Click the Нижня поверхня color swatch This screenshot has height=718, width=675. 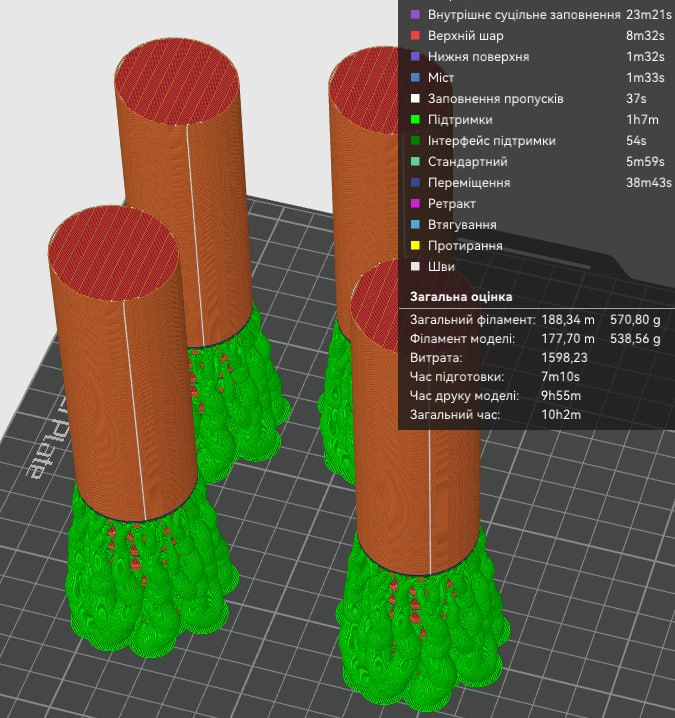(415, 57)
